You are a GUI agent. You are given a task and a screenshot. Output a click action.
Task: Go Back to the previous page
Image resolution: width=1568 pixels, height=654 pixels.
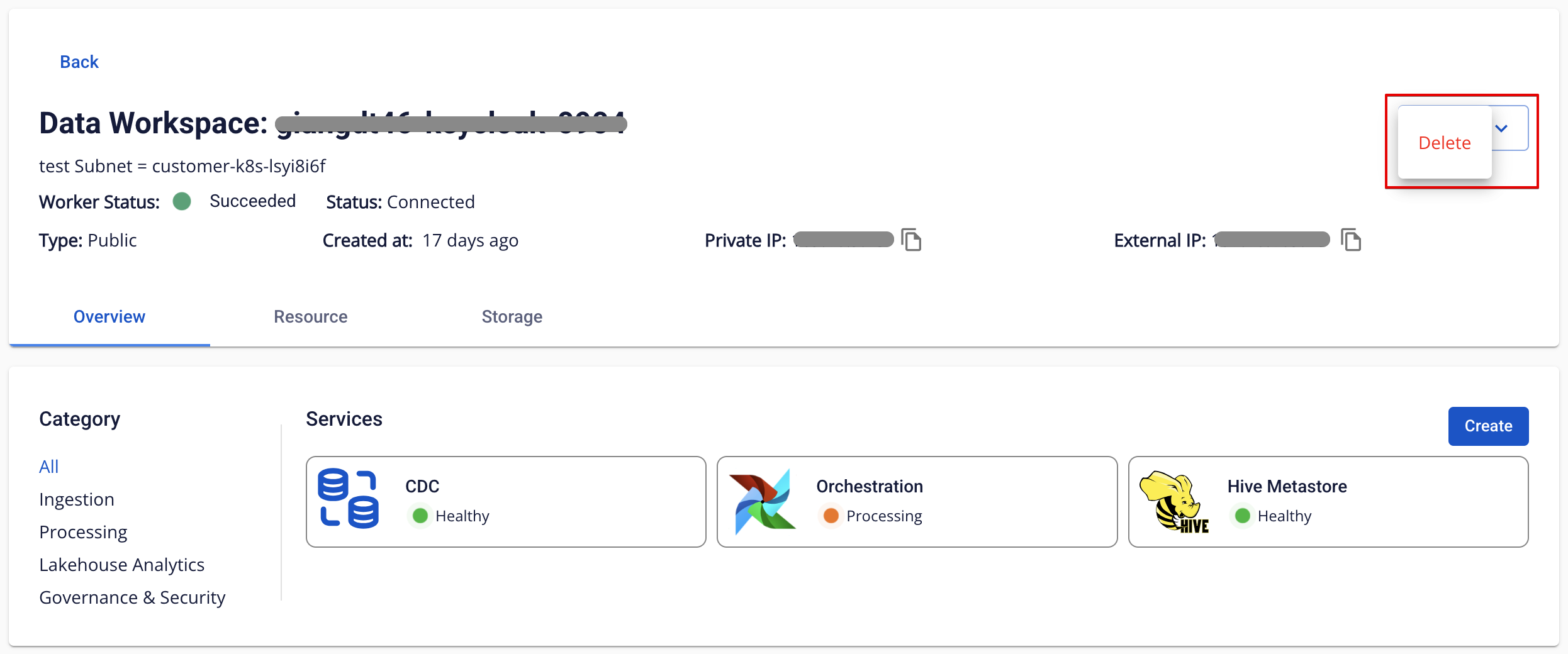(79, 62)
